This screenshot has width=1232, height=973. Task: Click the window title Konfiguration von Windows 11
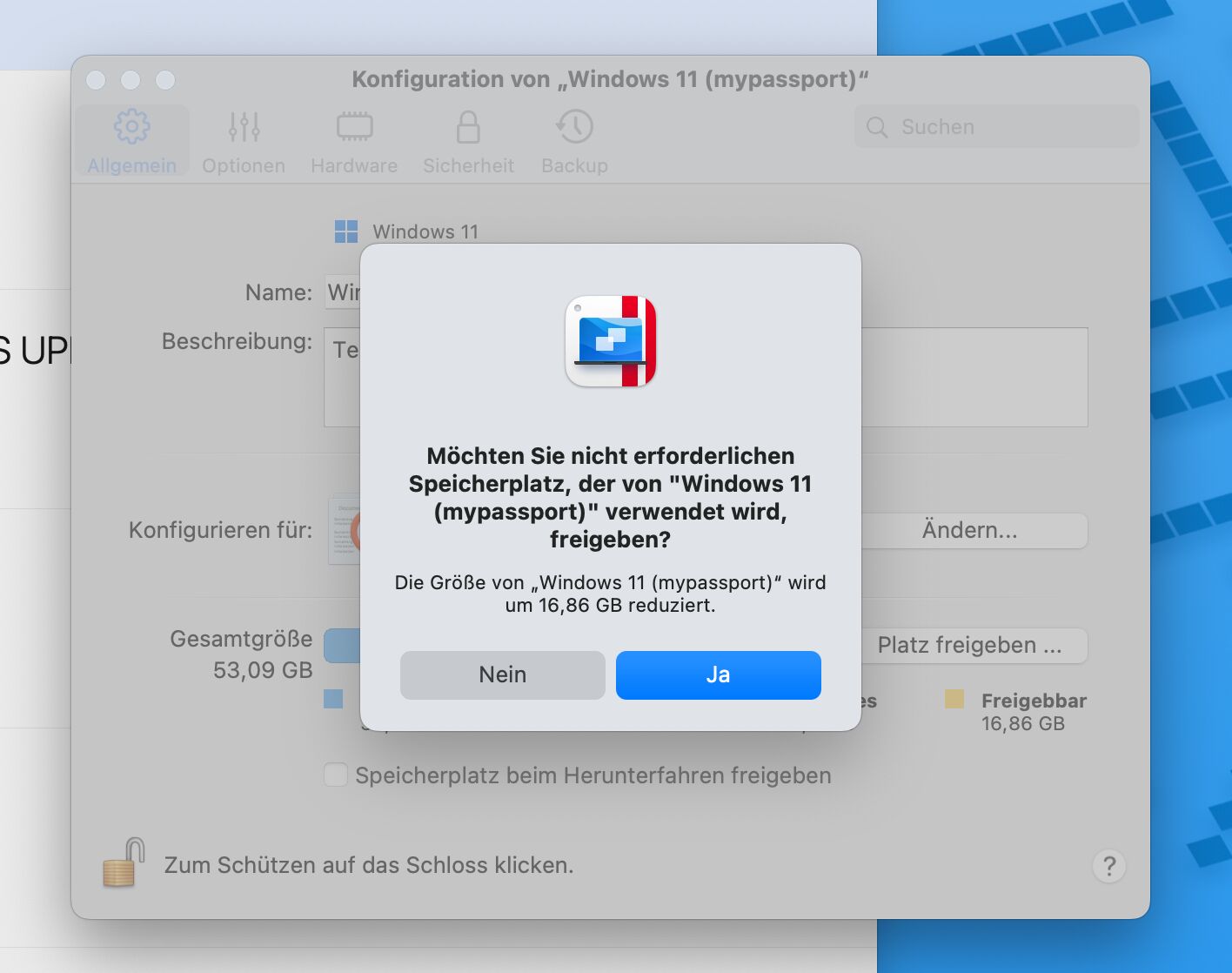(x=610, y=79)
